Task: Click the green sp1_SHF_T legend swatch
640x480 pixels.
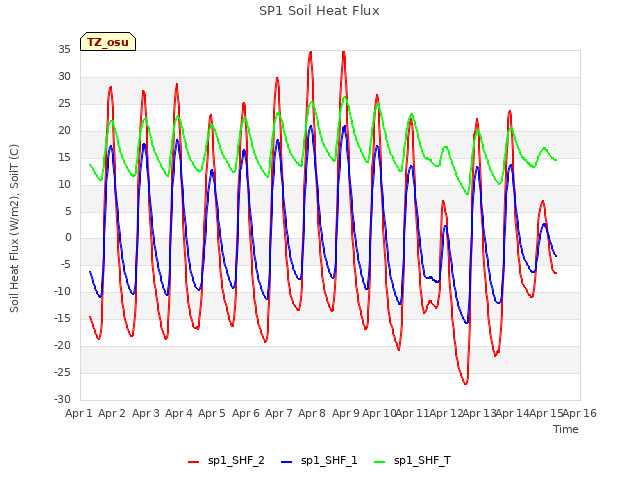Action: 380,462
